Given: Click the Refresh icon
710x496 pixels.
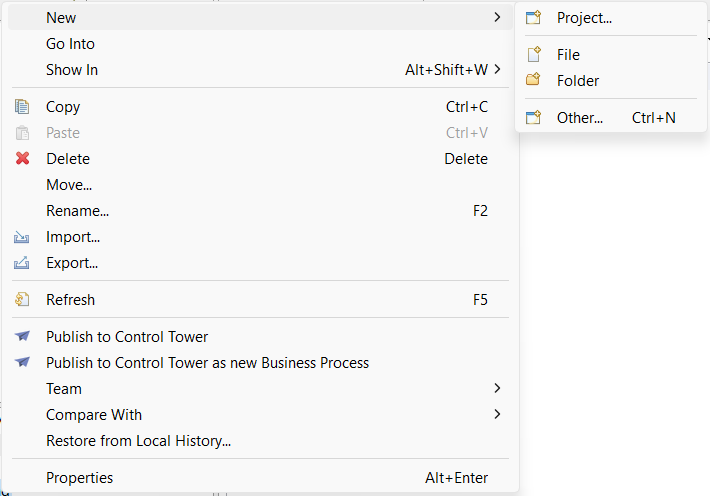Looking at the screenshot, I should coord(22,299).
